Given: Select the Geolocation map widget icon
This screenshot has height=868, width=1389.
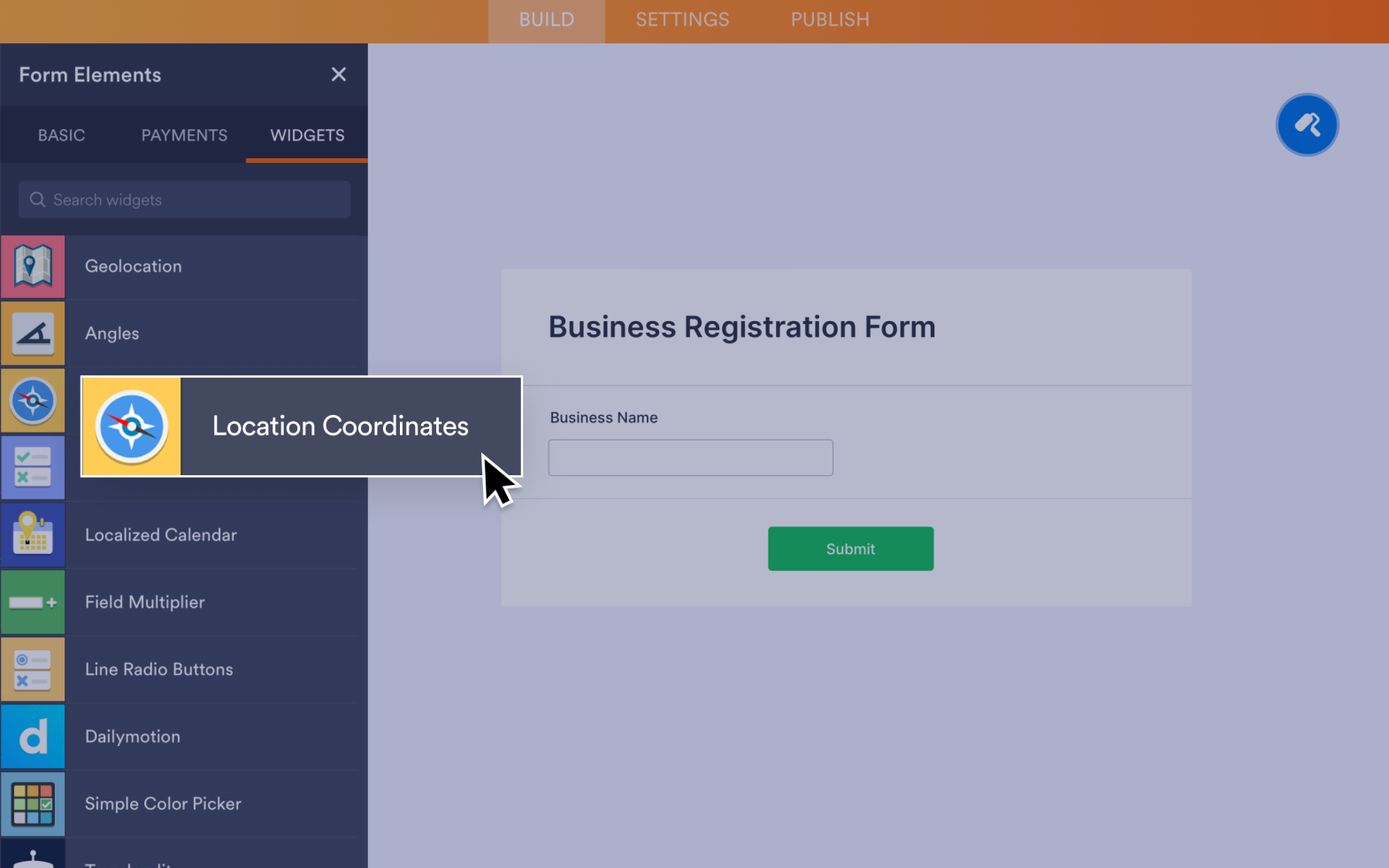Looking at the screenshot, I should [33, 265].
